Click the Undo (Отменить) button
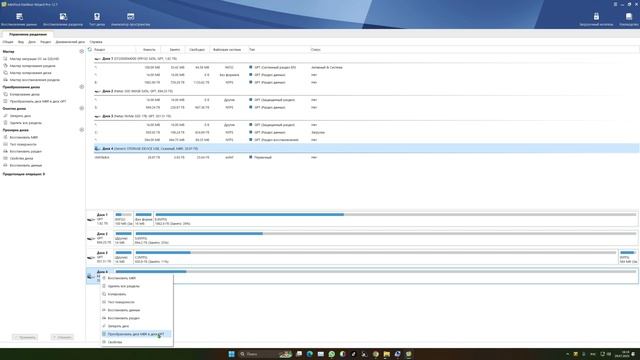The height and width of the screenshot is (360, 640). pos(62,337)
